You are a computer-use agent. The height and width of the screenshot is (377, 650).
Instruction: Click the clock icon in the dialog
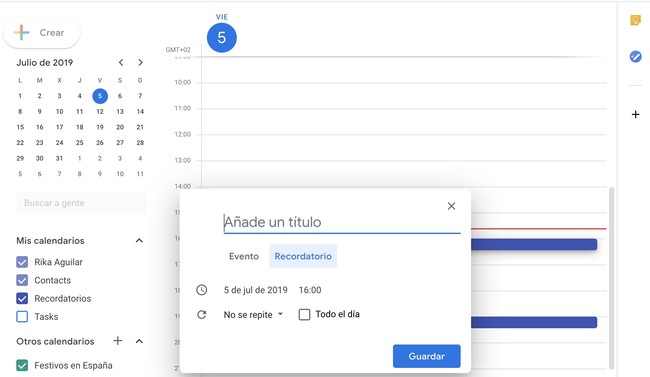point(201,290)
